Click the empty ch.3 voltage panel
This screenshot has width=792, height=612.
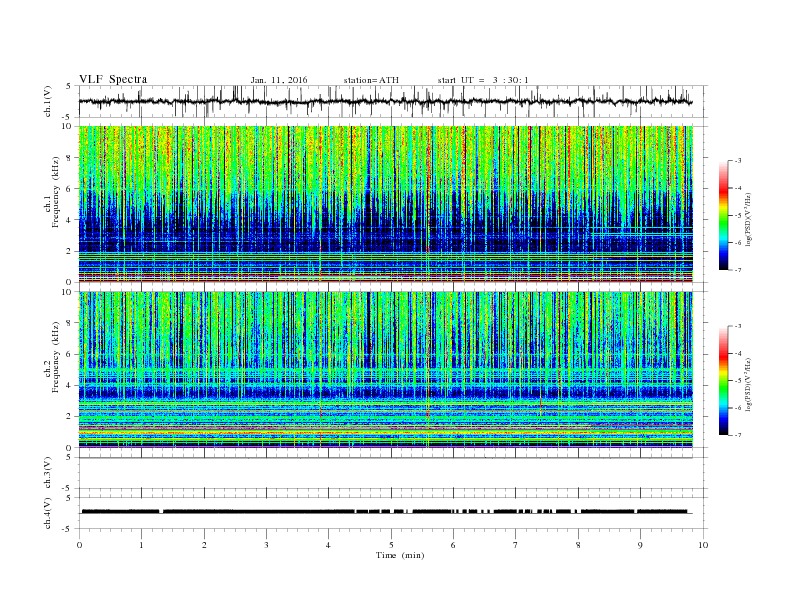coord(393,473)
